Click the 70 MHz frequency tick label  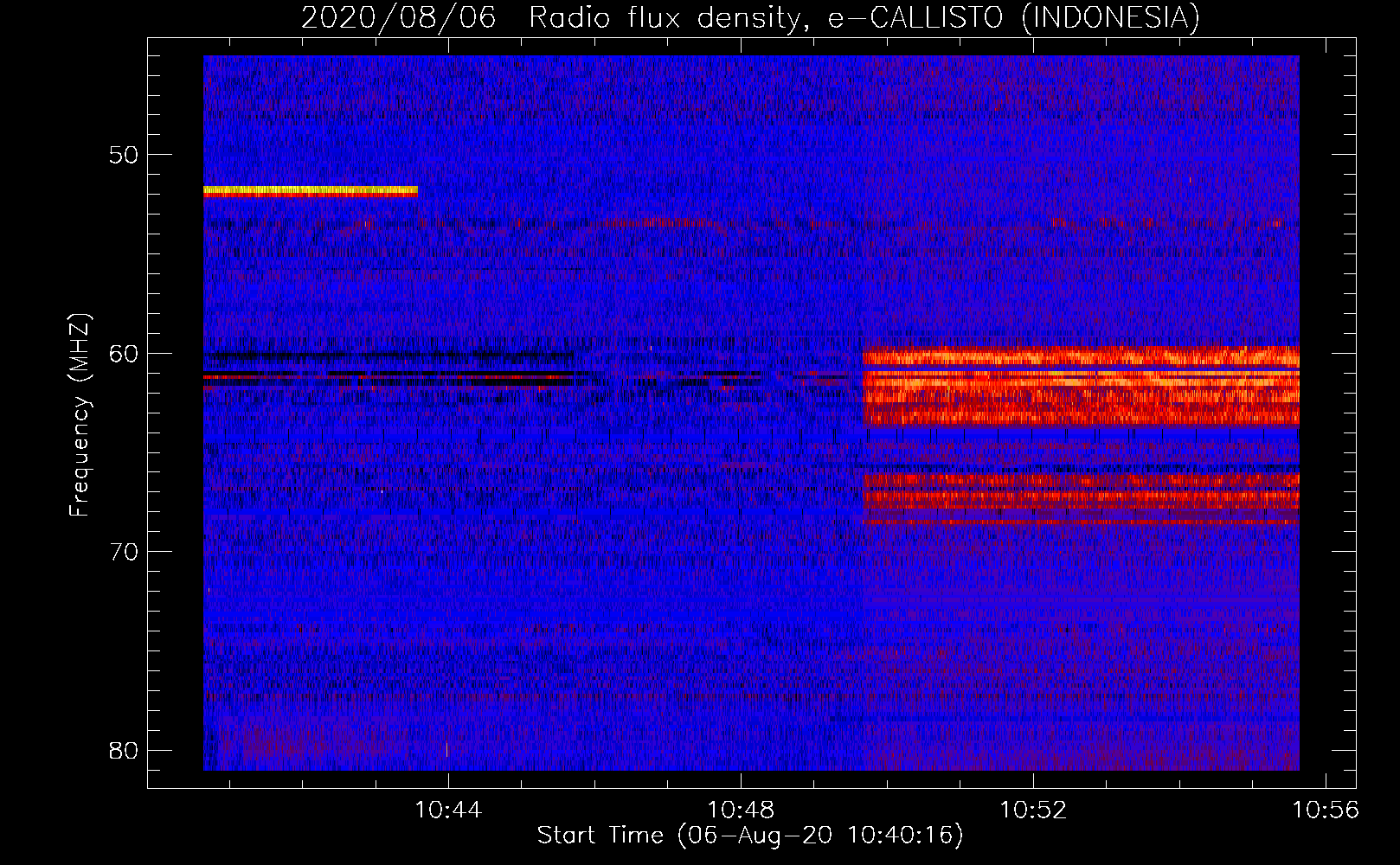click(x=124, y=551)
